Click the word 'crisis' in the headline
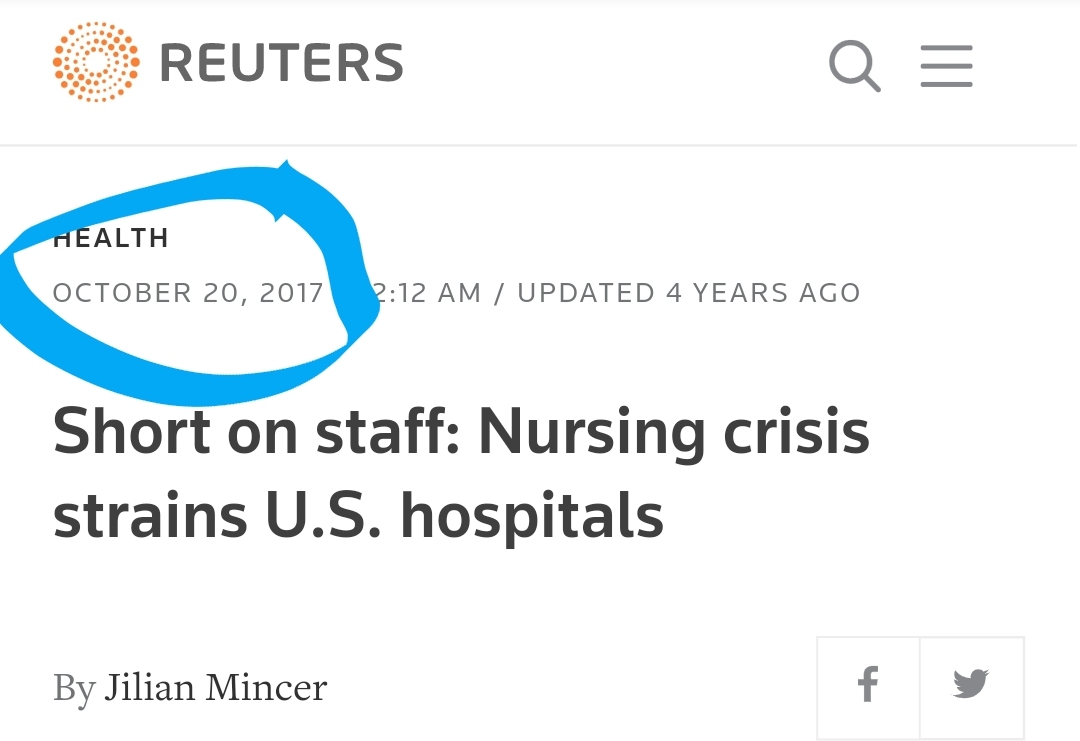The height and width of the screenshot is (741, 1080). (796, 432)
